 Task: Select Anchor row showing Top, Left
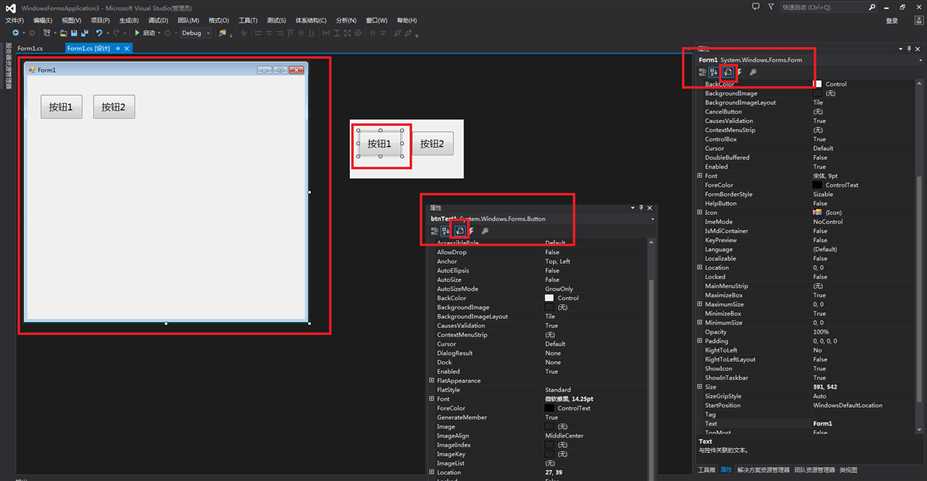click(538, 261)
